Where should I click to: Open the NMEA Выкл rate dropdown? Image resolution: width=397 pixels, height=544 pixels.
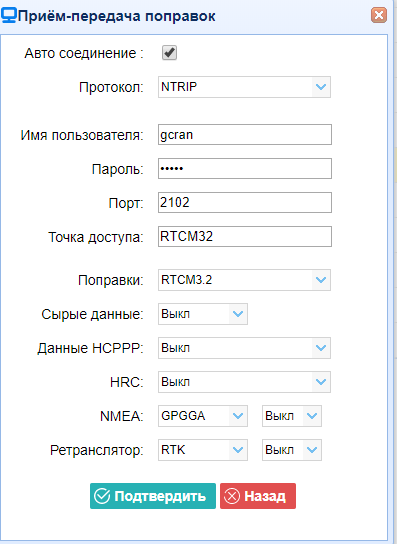click(292, 416)
